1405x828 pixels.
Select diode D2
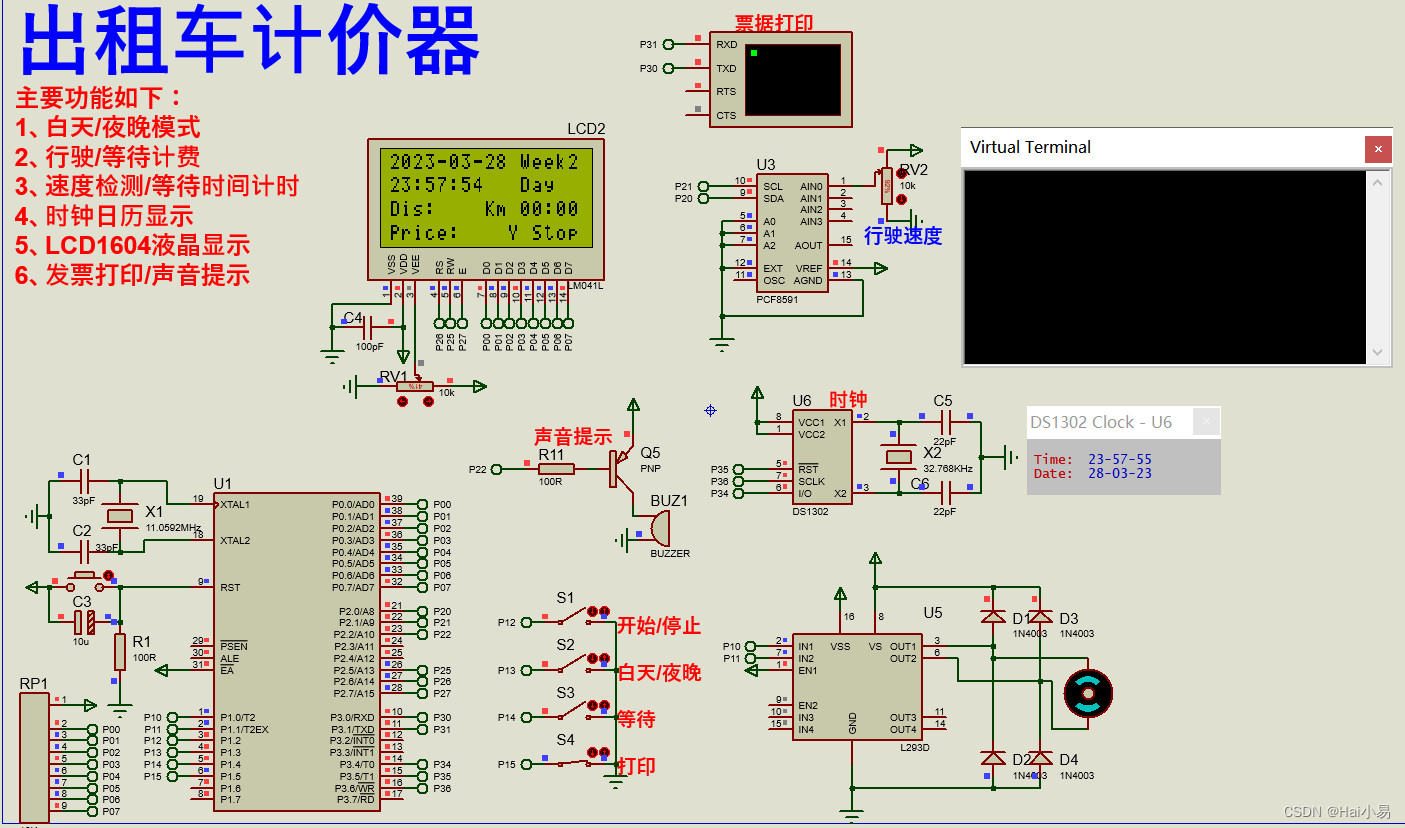click(993, 758)
